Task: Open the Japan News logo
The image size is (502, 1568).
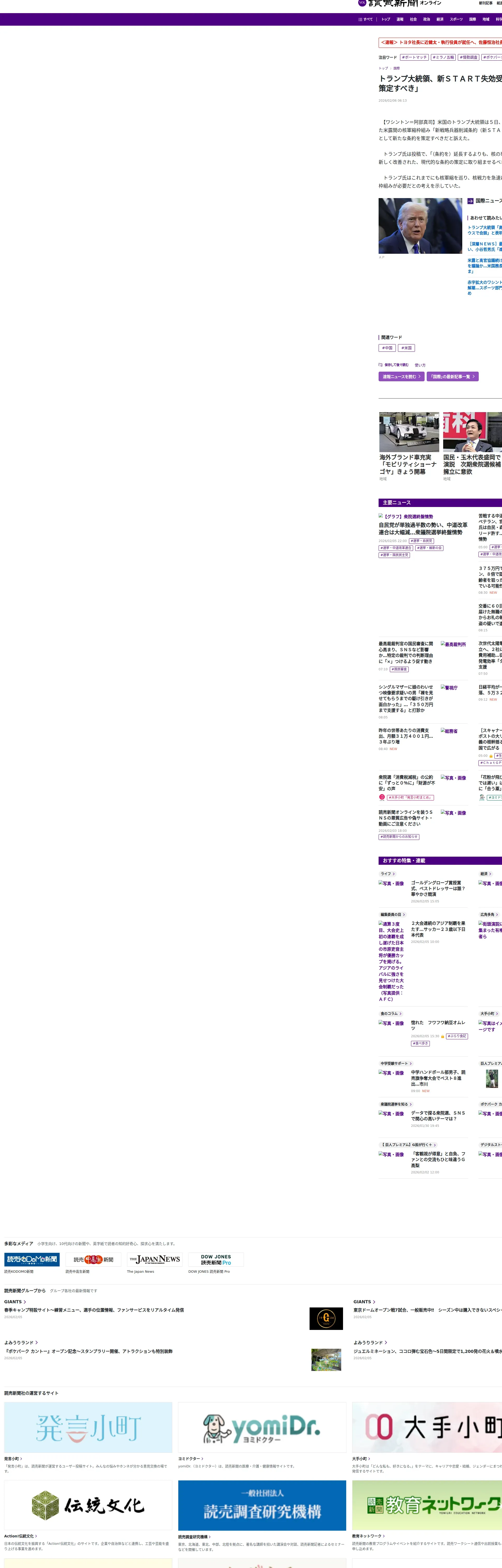Action: tap(155, 1259)
